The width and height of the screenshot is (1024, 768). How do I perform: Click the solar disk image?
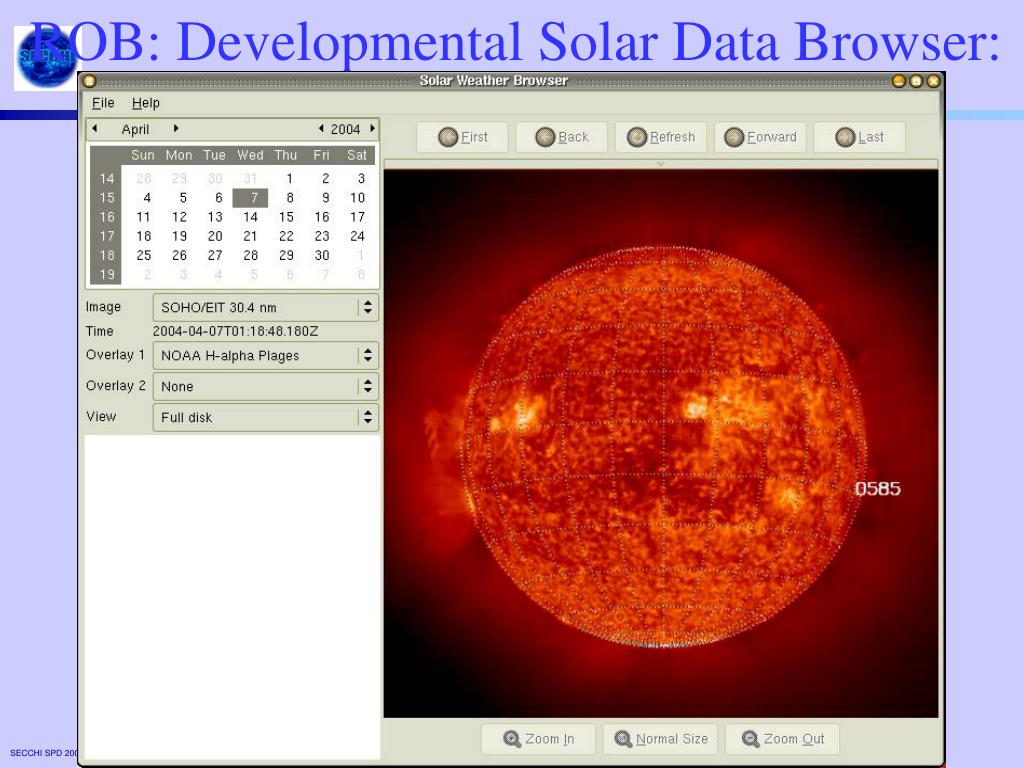click(x=662, y=447)
